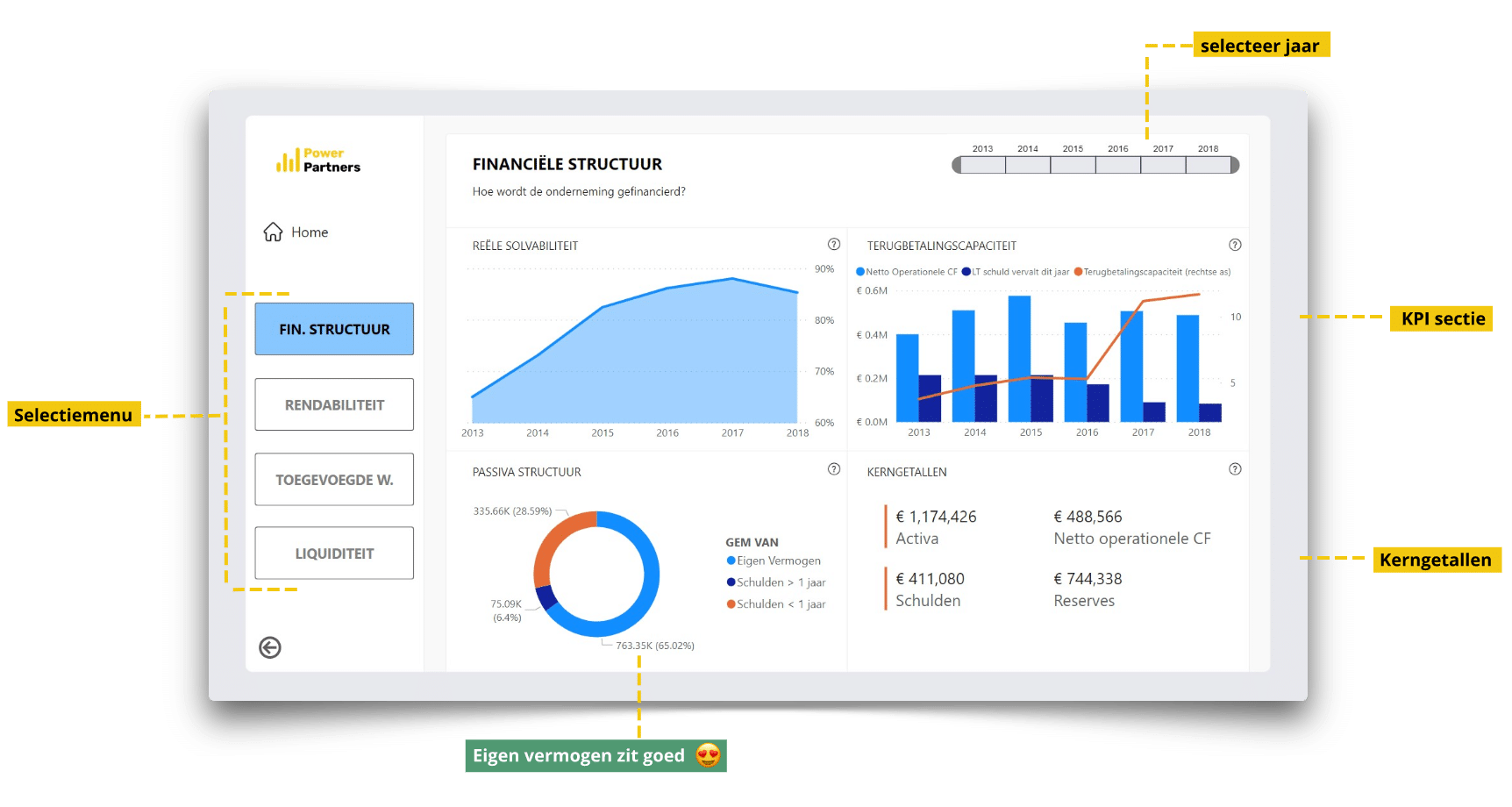The image size is (1512, 807).
Task: Click LT schuld vervalt dit jaar legend
Action: (1016, 272)
